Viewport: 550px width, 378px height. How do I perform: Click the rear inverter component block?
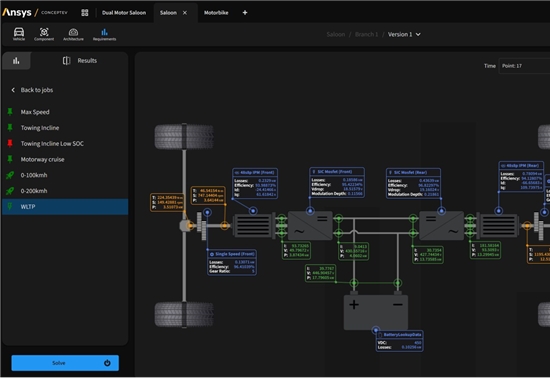coord(442,225)
